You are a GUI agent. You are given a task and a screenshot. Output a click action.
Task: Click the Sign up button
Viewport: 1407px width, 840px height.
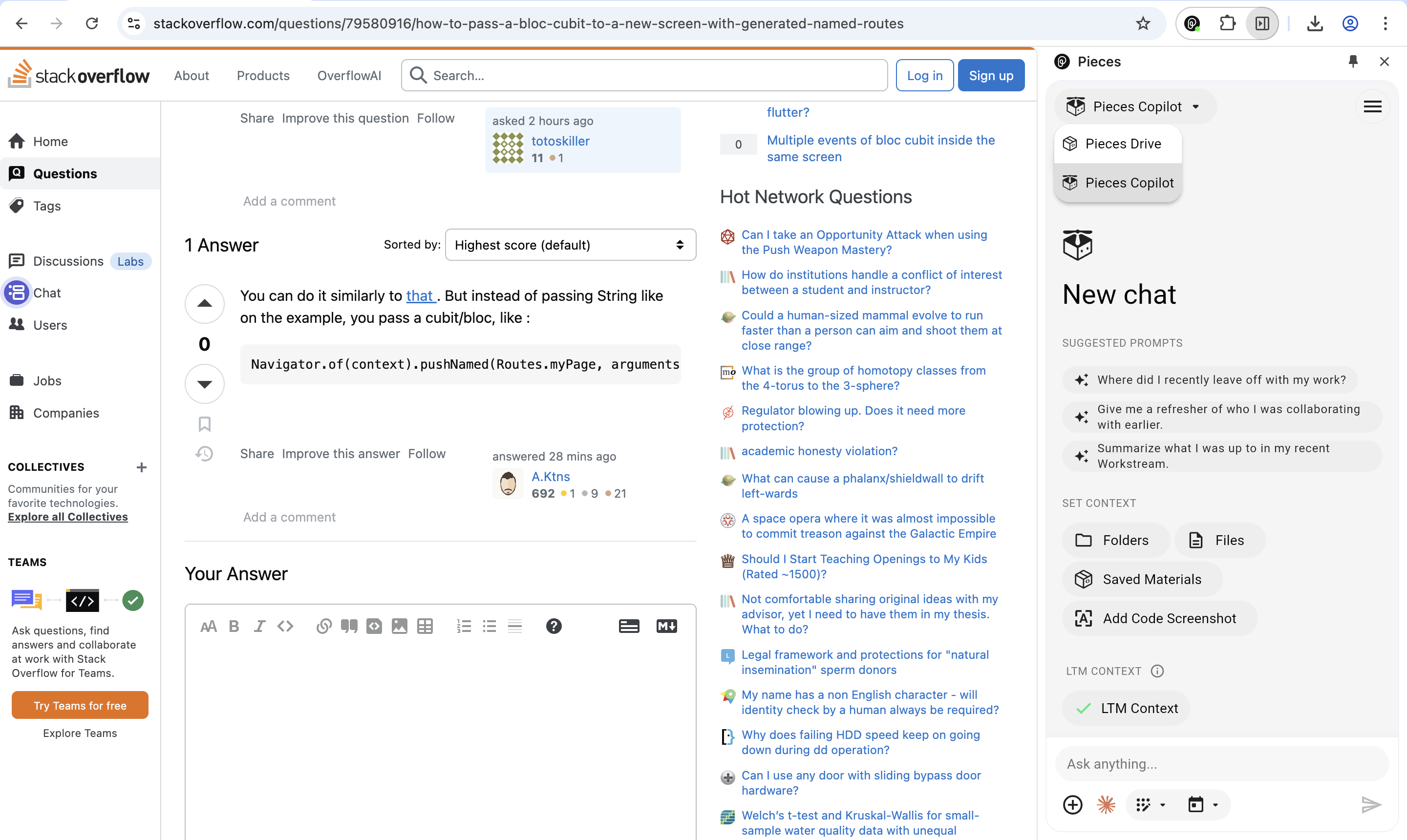[991, 75]
